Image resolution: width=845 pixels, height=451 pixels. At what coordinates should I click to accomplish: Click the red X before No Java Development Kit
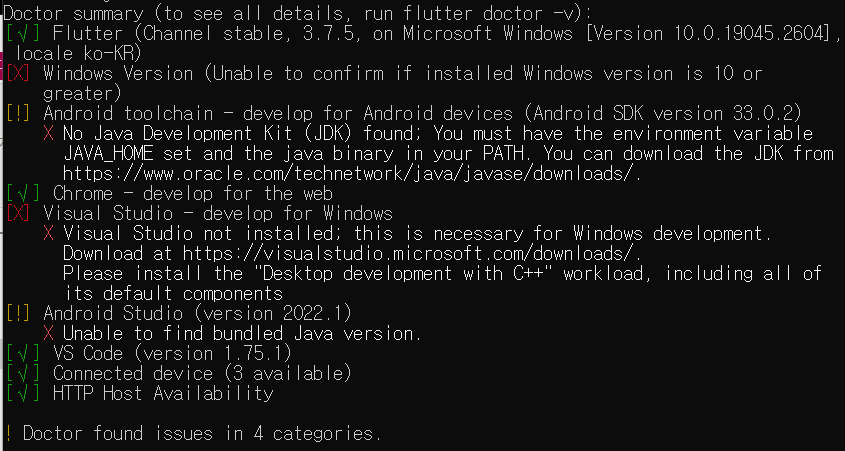coord(49,134)
